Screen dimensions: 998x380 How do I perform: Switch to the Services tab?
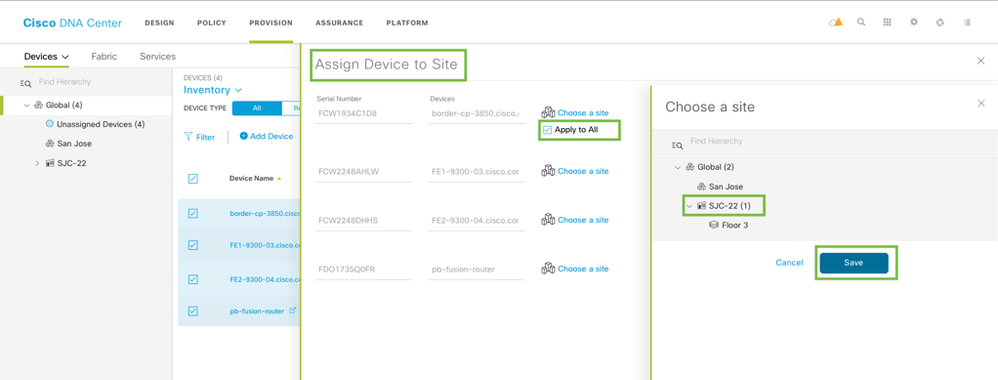coord(158,57)
